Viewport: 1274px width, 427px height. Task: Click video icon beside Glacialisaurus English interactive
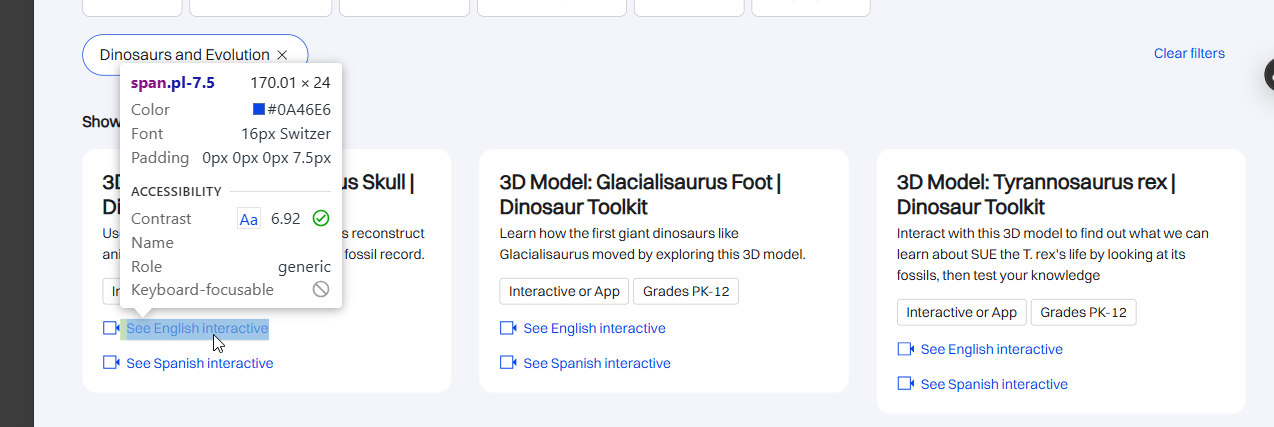coord(508,328)
